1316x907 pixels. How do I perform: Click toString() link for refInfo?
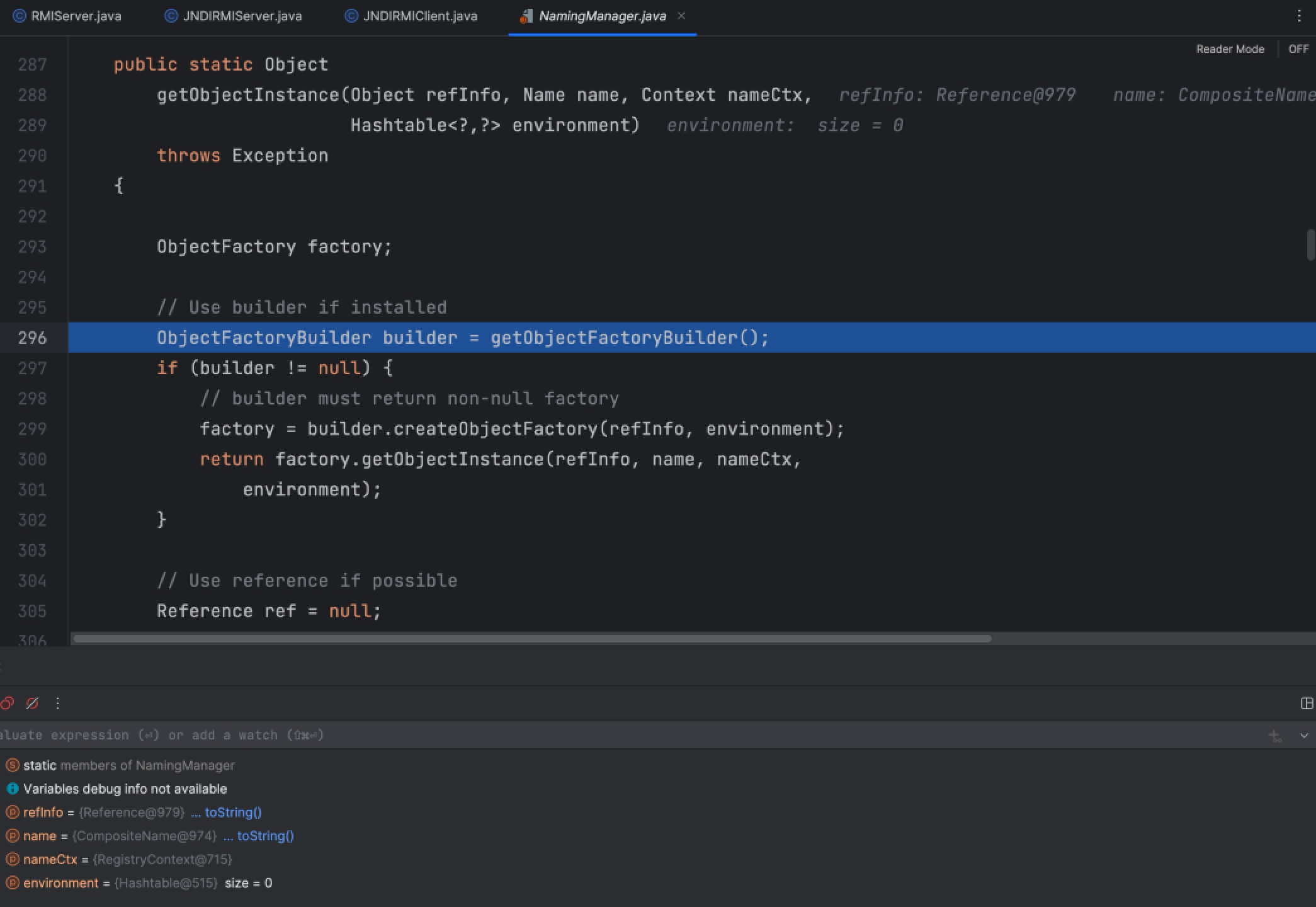[x=233, y=813]
